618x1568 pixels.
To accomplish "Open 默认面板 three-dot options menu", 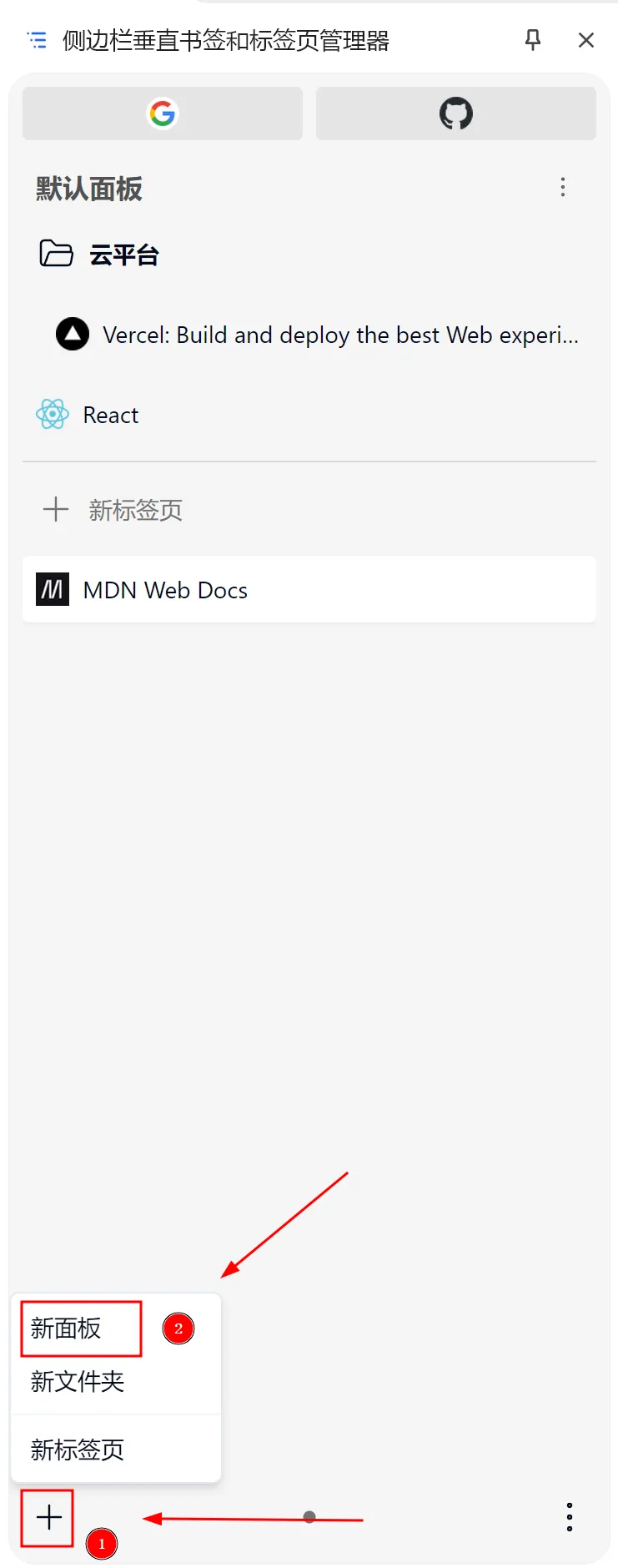I will tap(563, 187).
